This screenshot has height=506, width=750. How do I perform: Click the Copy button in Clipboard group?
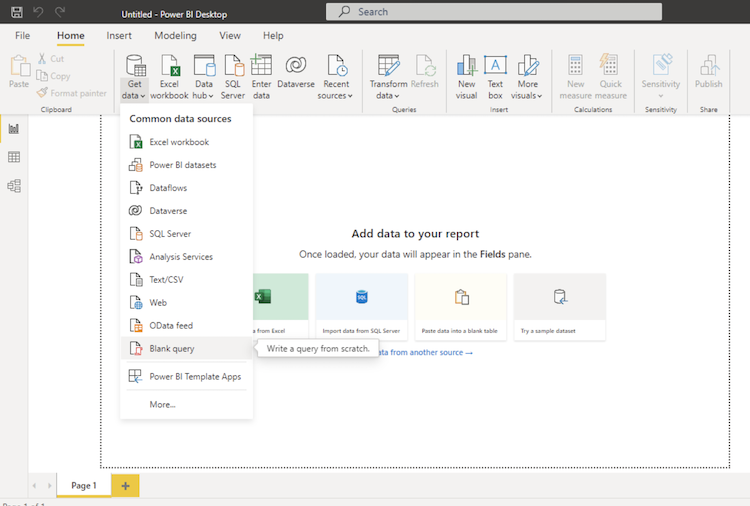coord(54,76)
